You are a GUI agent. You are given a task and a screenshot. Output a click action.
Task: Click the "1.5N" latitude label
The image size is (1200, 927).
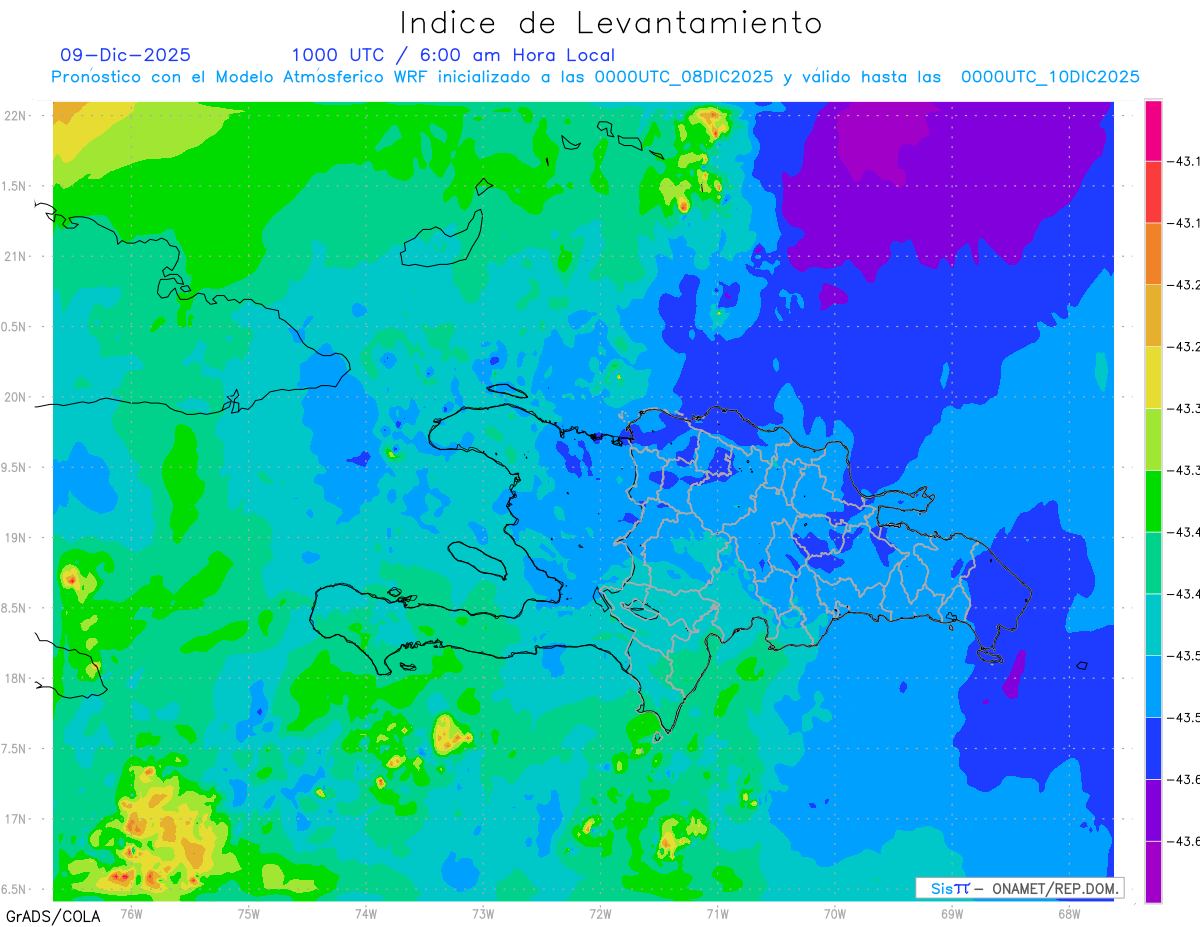[x=15, y=186]
